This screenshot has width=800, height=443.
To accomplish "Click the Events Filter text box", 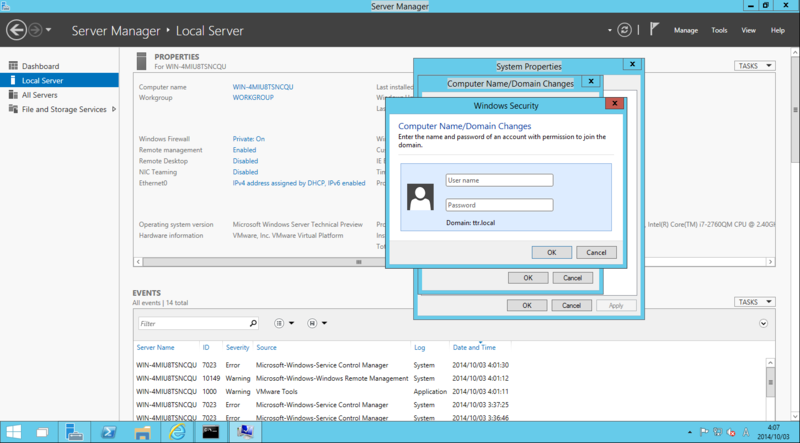I will pos(192,323).
